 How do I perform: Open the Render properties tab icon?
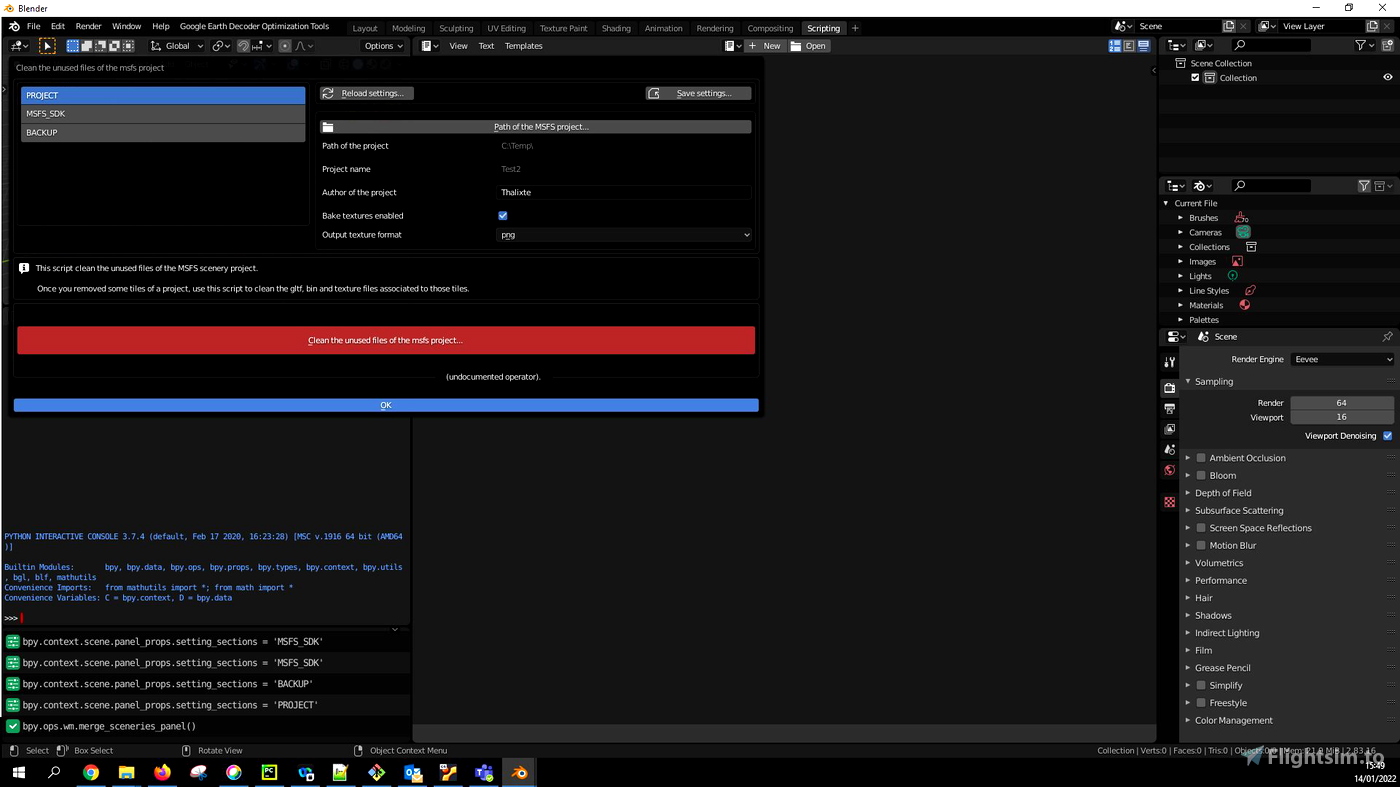coord(1169,388)
